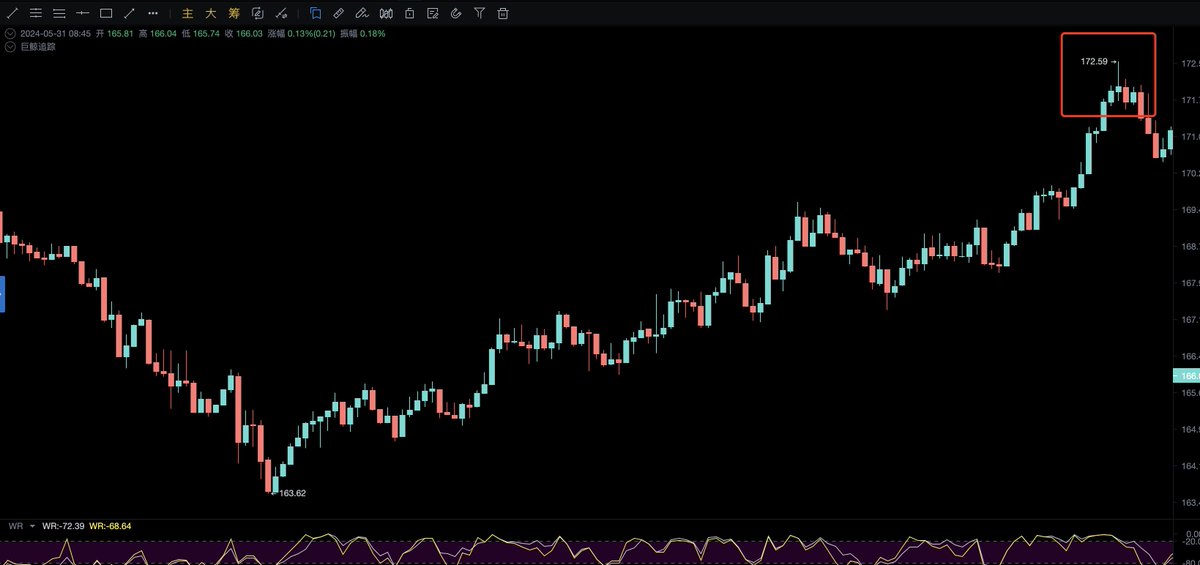This screenshot has width=1200, height=565.
Task: Click the close price 166.03 value
Action: (x=249, y=33)
